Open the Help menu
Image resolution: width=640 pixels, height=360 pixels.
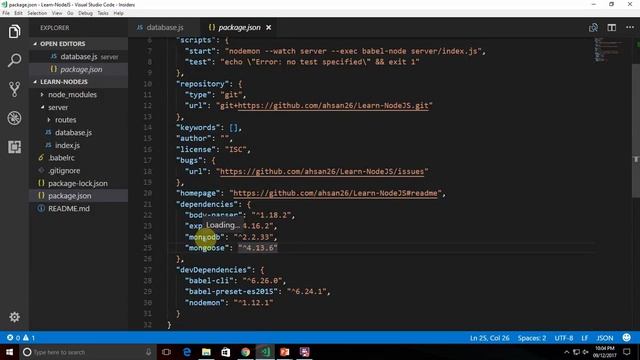[x=118, y=13]
